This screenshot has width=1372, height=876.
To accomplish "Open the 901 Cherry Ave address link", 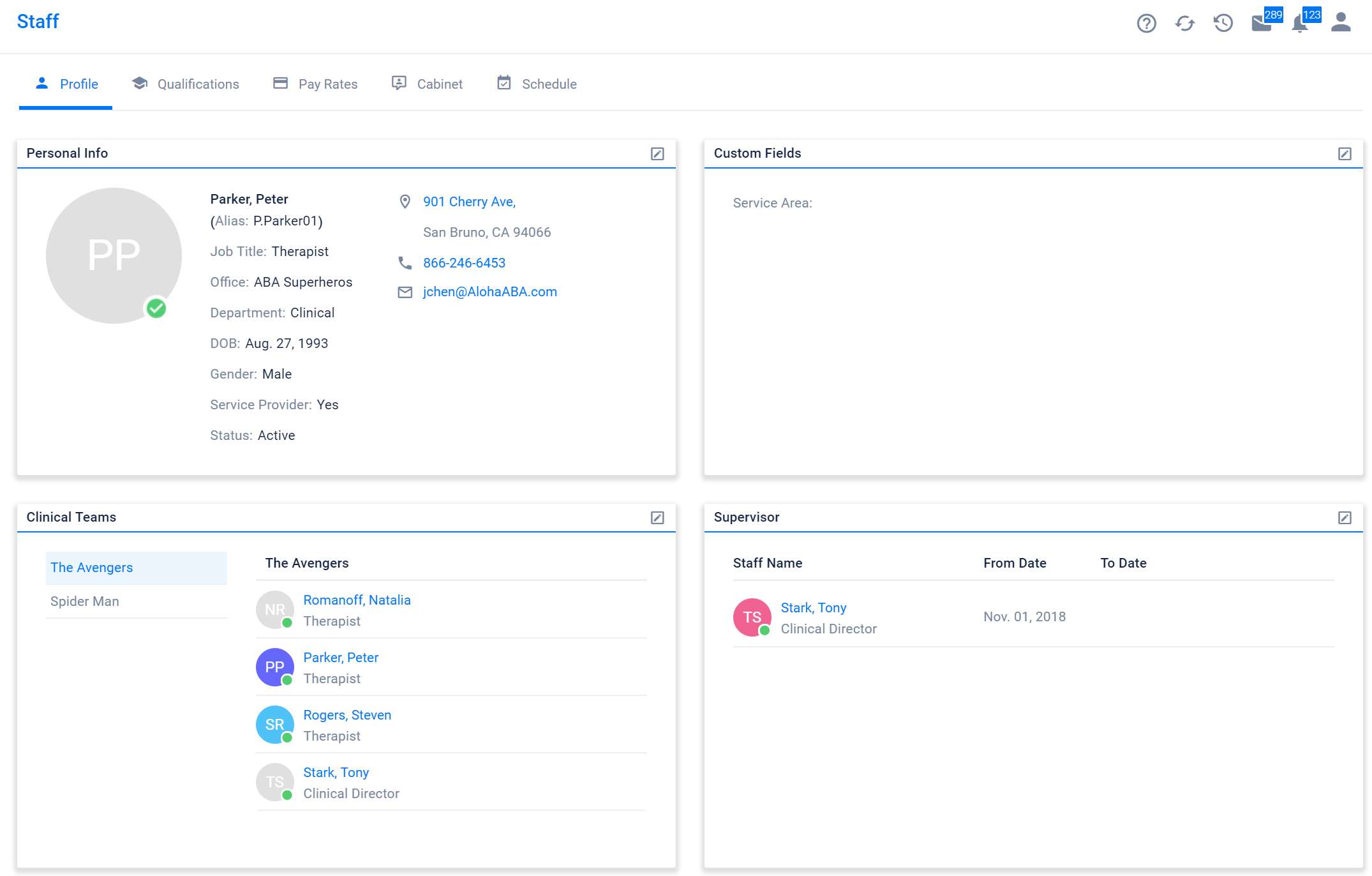I will click(469, 202).
